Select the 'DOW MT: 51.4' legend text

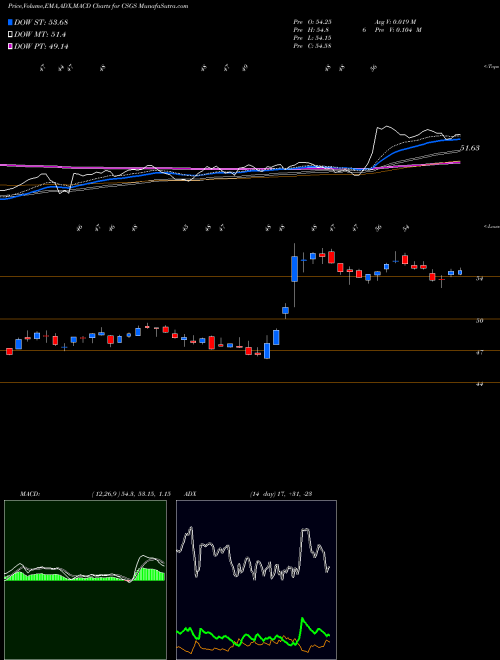pos(40,35)
